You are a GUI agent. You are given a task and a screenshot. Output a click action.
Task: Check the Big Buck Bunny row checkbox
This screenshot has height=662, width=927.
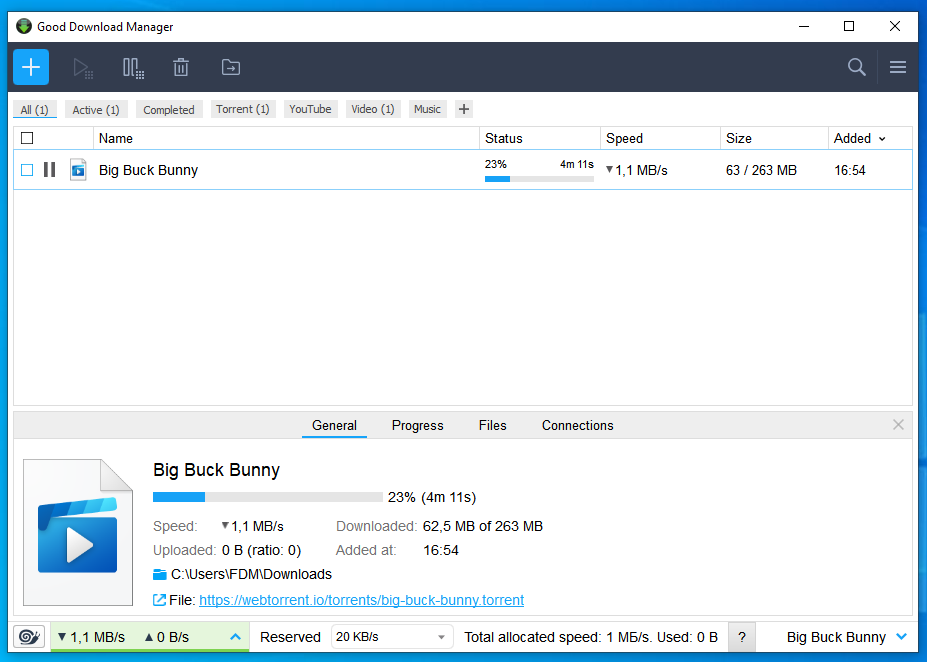(x=26, y=170)
